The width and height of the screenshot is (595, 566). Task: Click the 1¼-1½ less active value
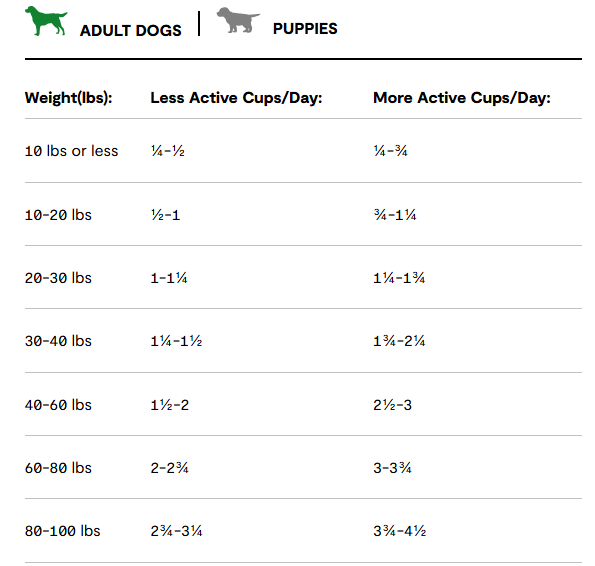tap(176, 341)
